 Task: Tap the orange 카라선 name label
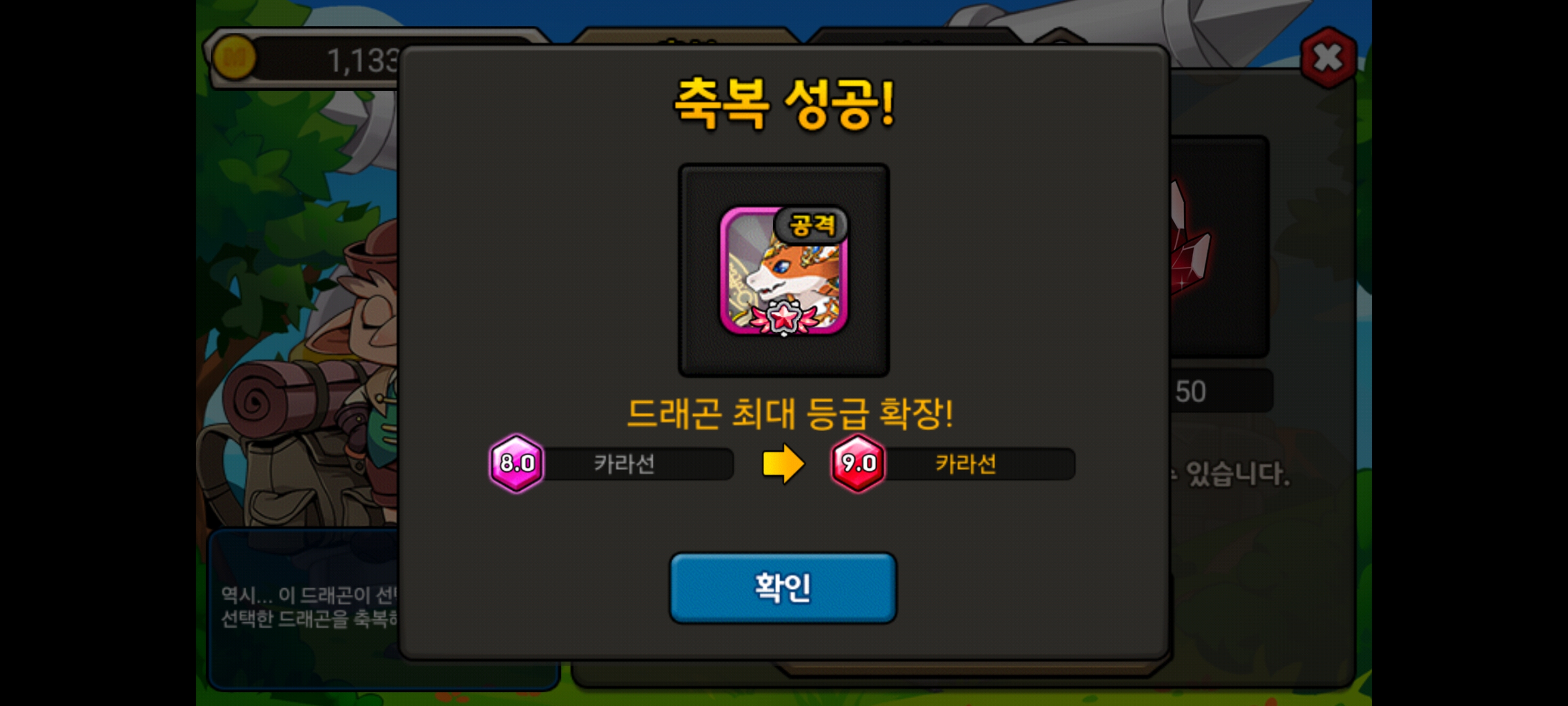pos(965,464)
